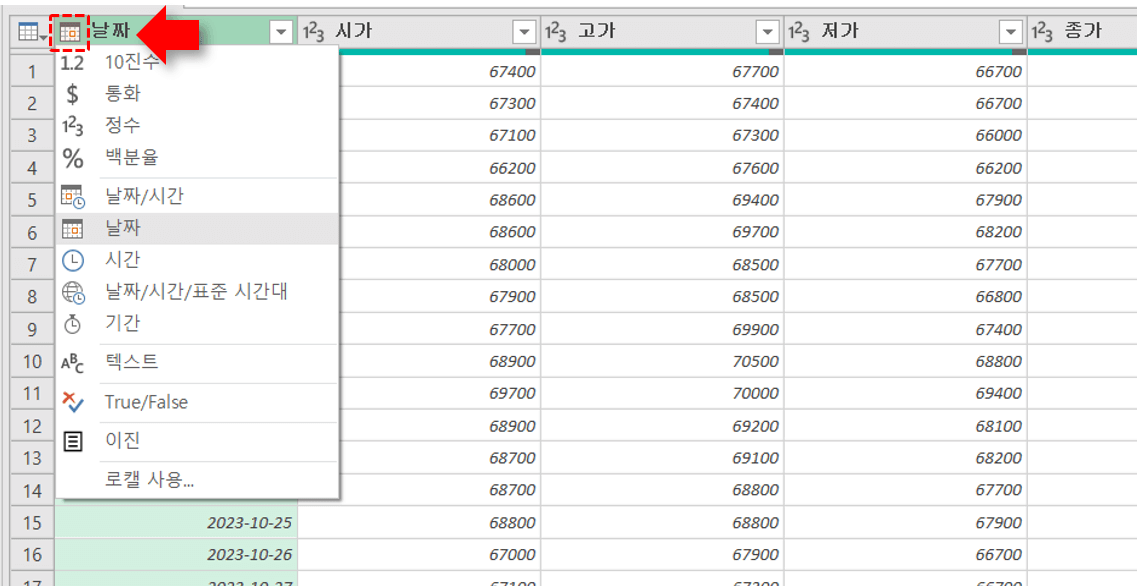Image resolution: width=1137 pixels, height=586 pixels.
Task: Choose 로캘 사용... option
Action: (x=197, y=480)
